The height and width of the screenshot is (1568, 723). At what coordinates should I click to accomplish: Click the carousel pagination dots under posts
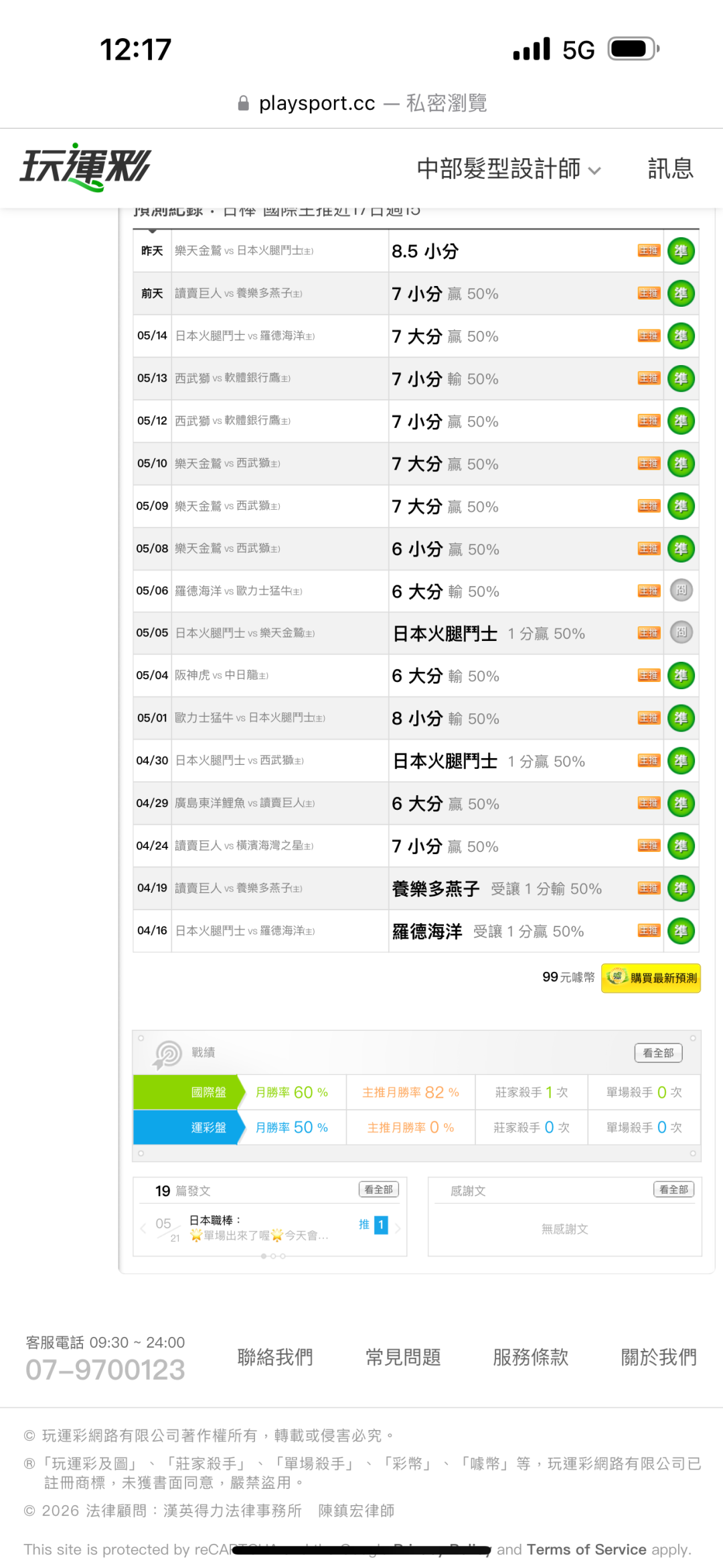click(x=273, y=1256)
